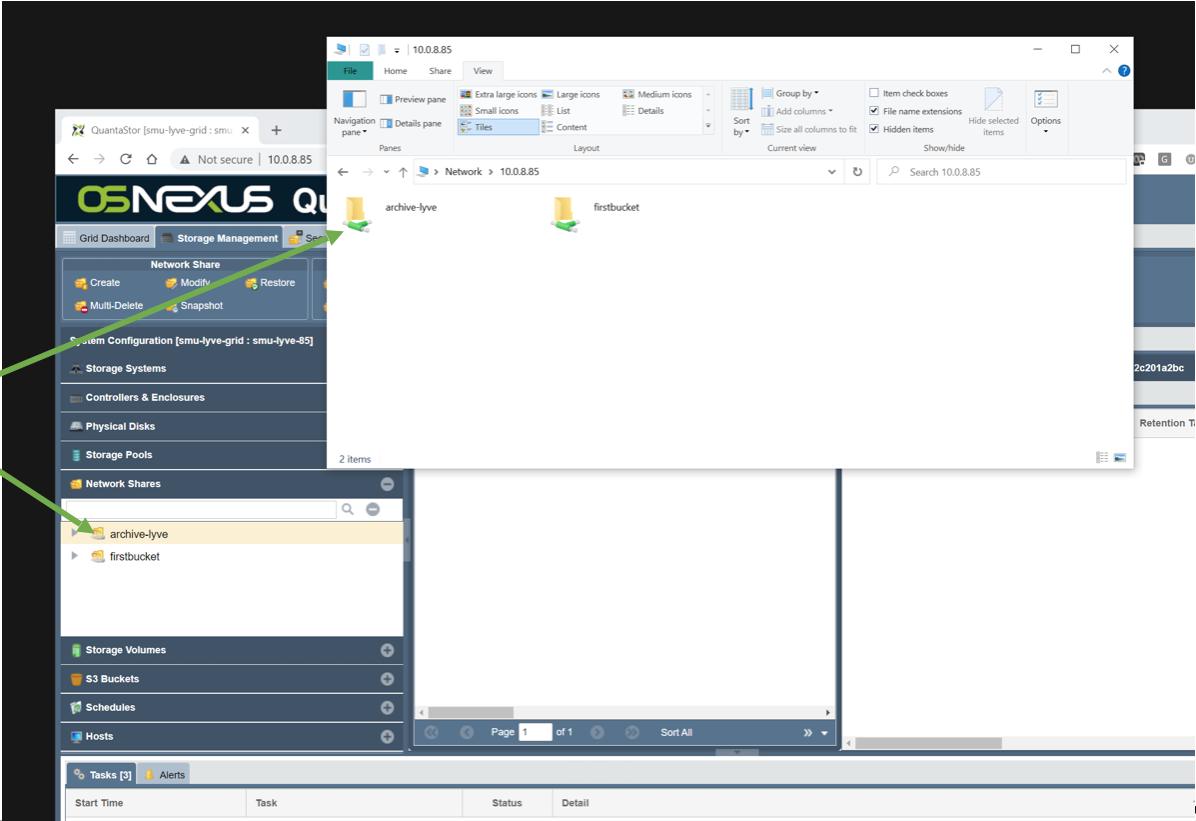Open the Home ribbon tab

point(395,71)
